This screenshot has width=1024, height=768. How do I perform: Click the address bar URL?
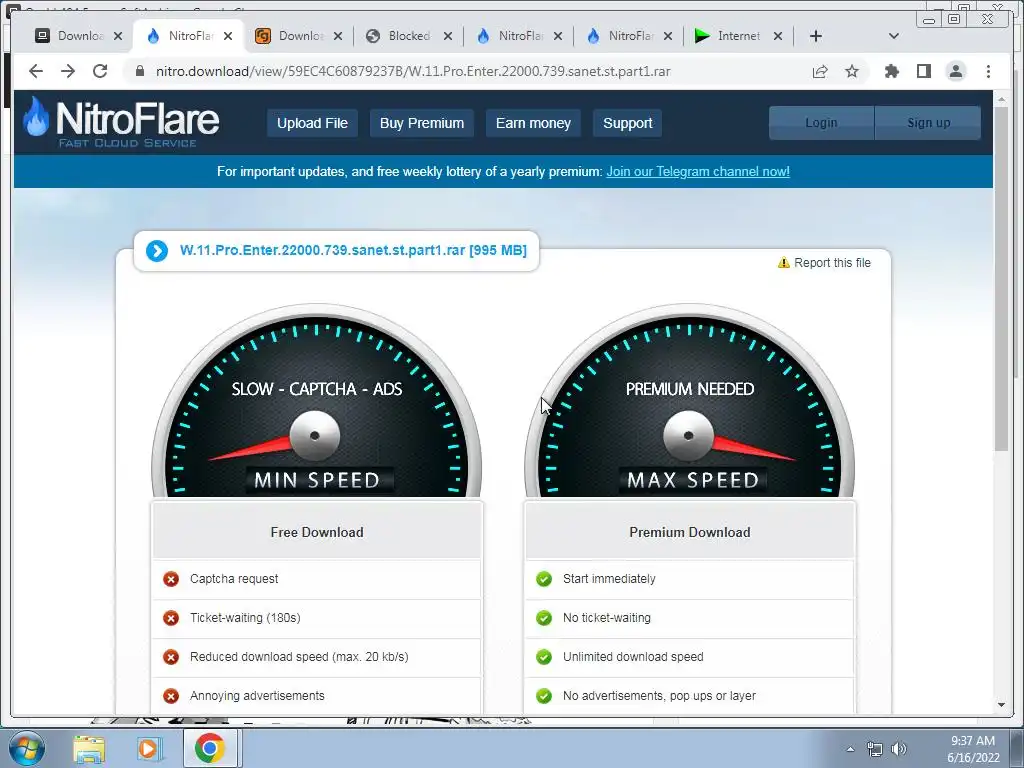413,71
